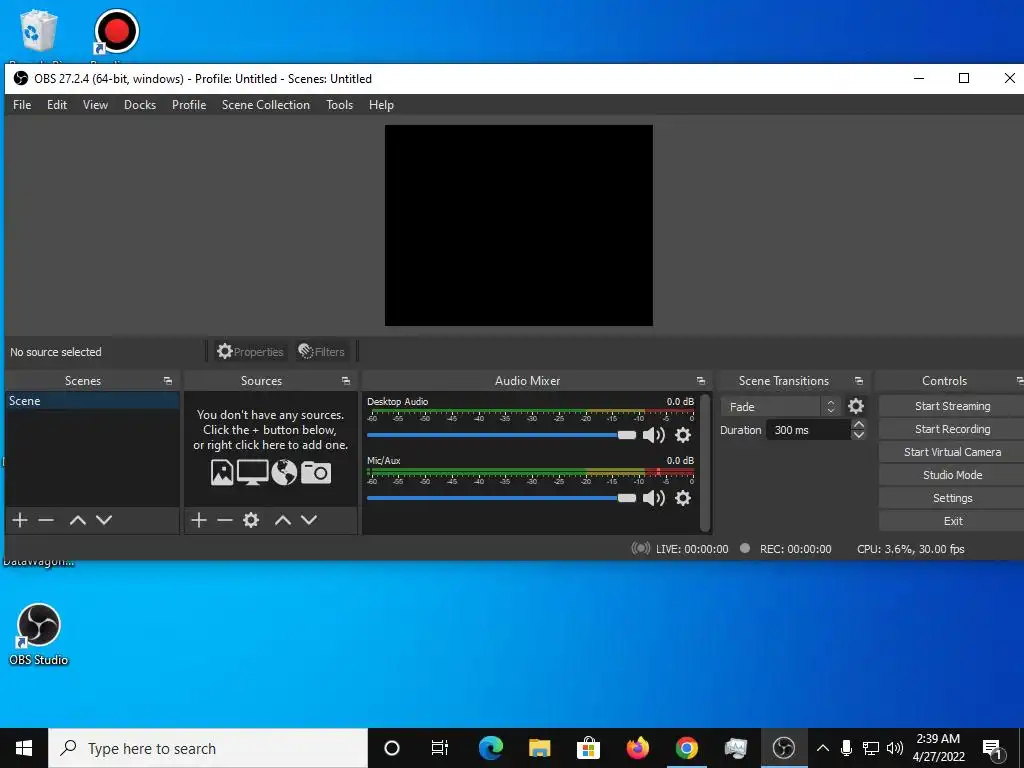
Task: Mute Mic/Aux speaker icon
Action: [x=654, y=498]
